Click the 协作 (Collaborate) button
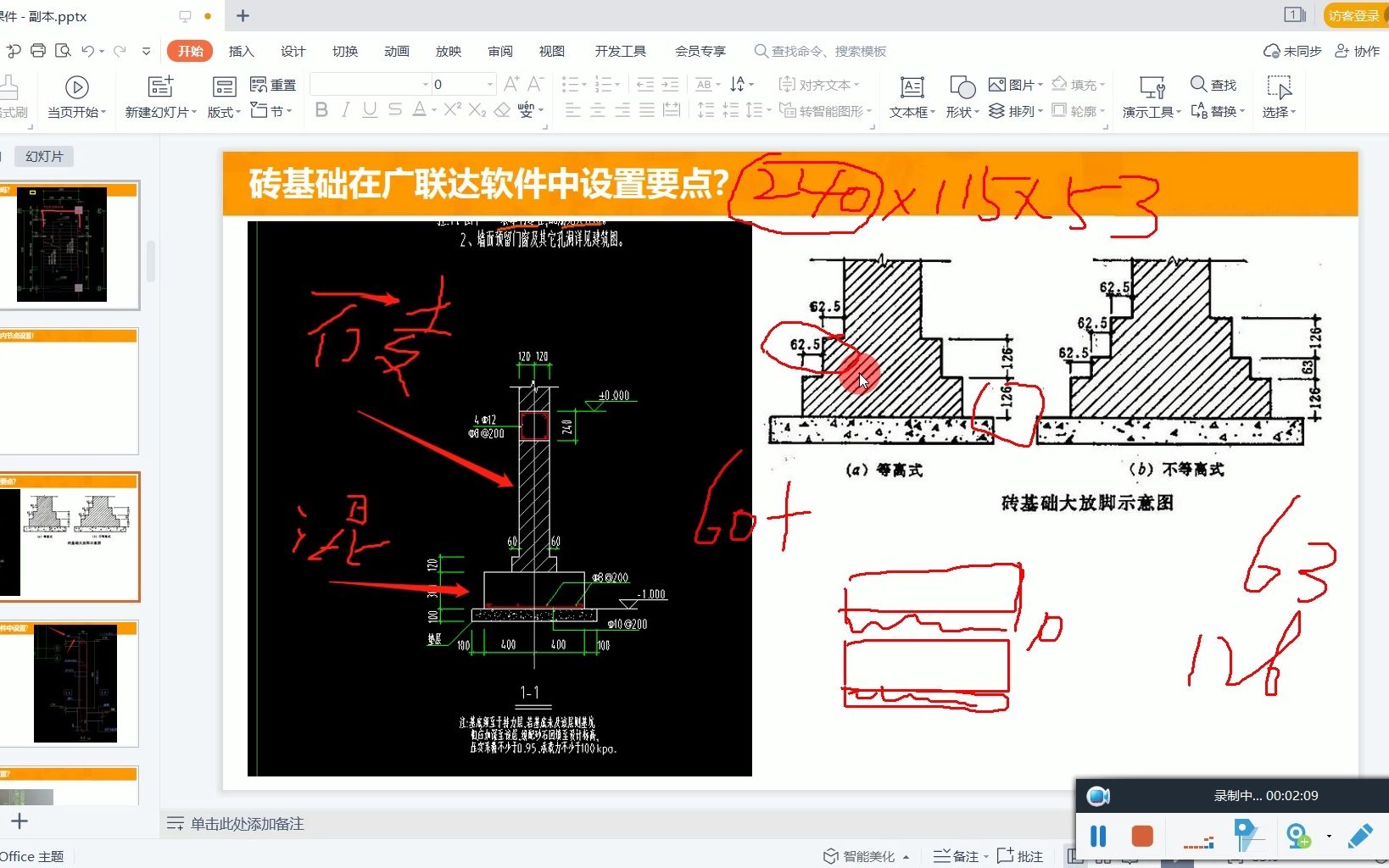The height and width of the screenshot is (868, 1389). 1357,51
